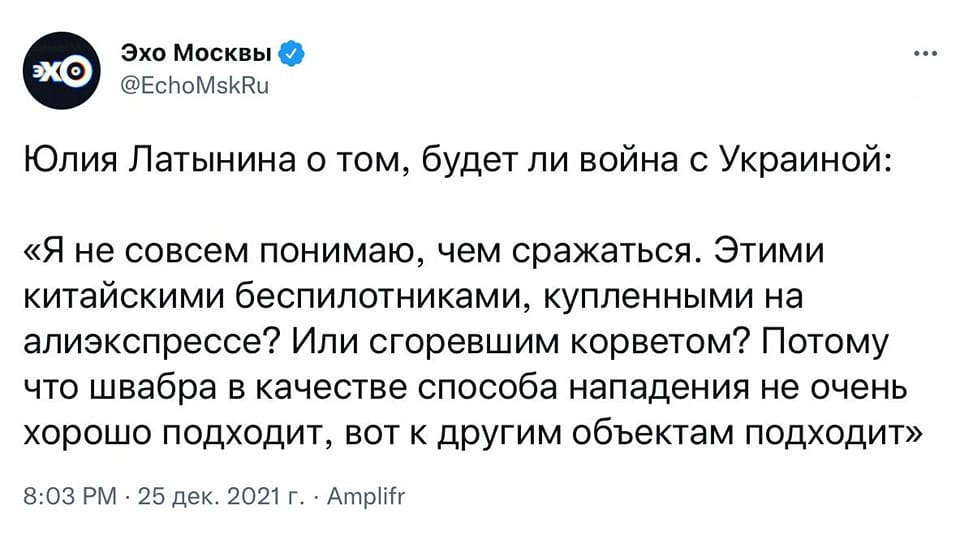Click the Amplifr source label

tap(366, 496)
